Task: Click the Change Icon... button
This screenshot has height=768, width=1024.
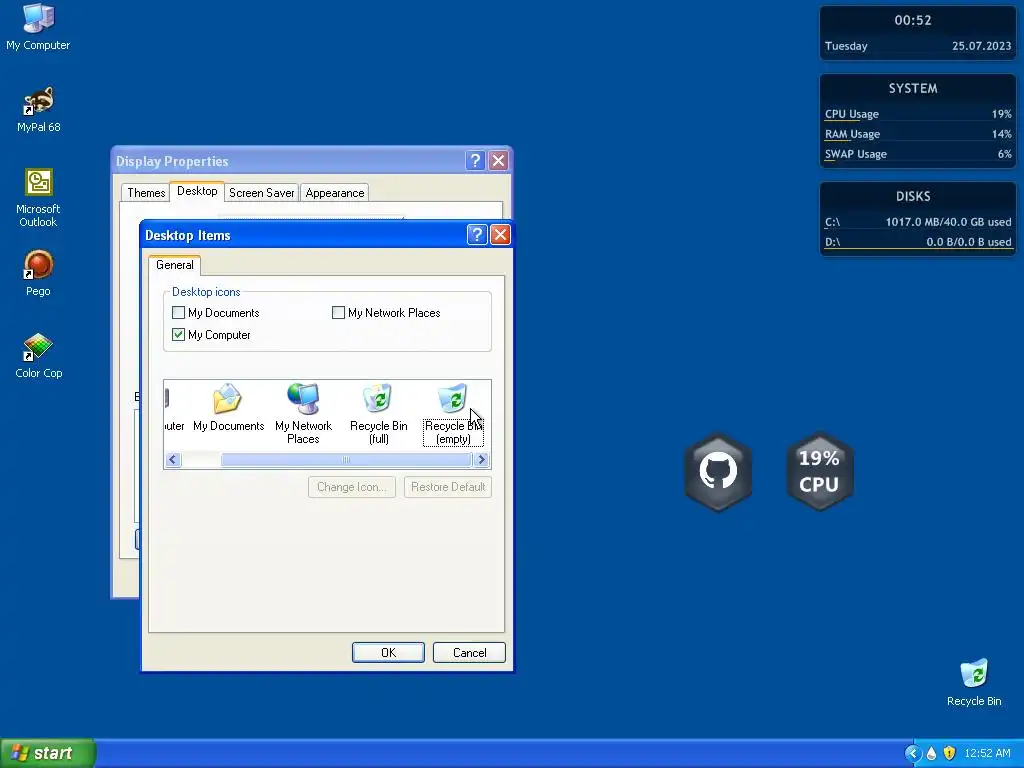Action: (351, 487)
